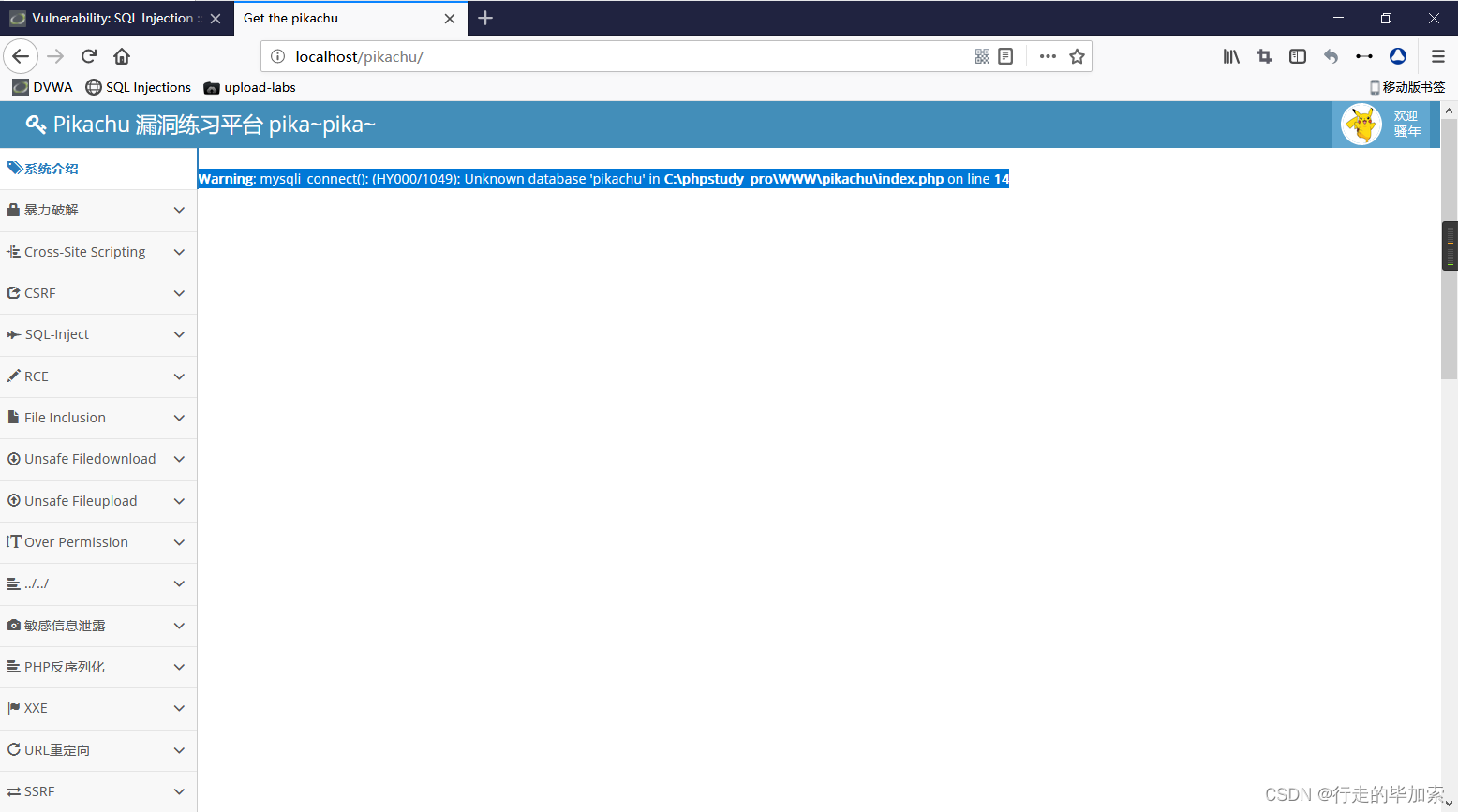The height and width of the screenshot is (812, 1458).
Task: Open the DVWA bookmark
Action: (43, 87)
